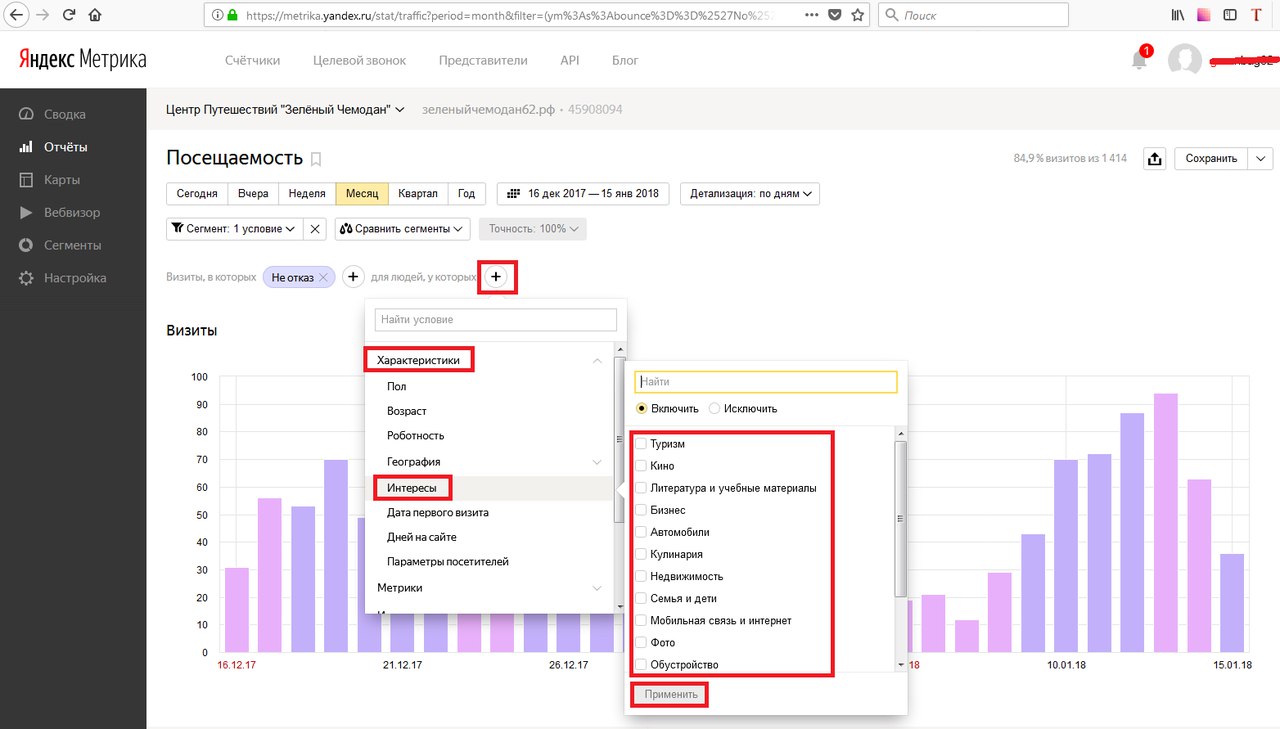Open the notifications bell icon

1139,60
